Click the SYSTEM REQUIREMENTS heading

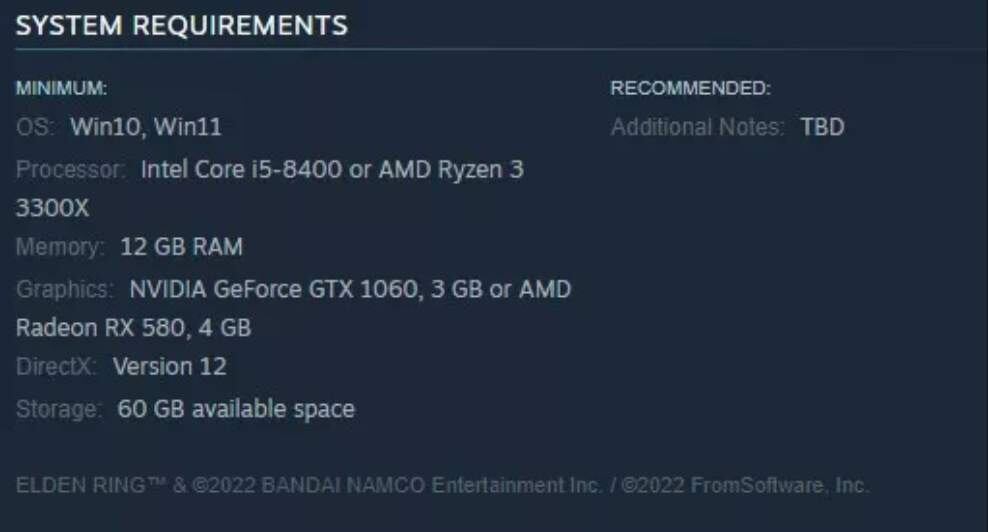(x=182, y=26)
